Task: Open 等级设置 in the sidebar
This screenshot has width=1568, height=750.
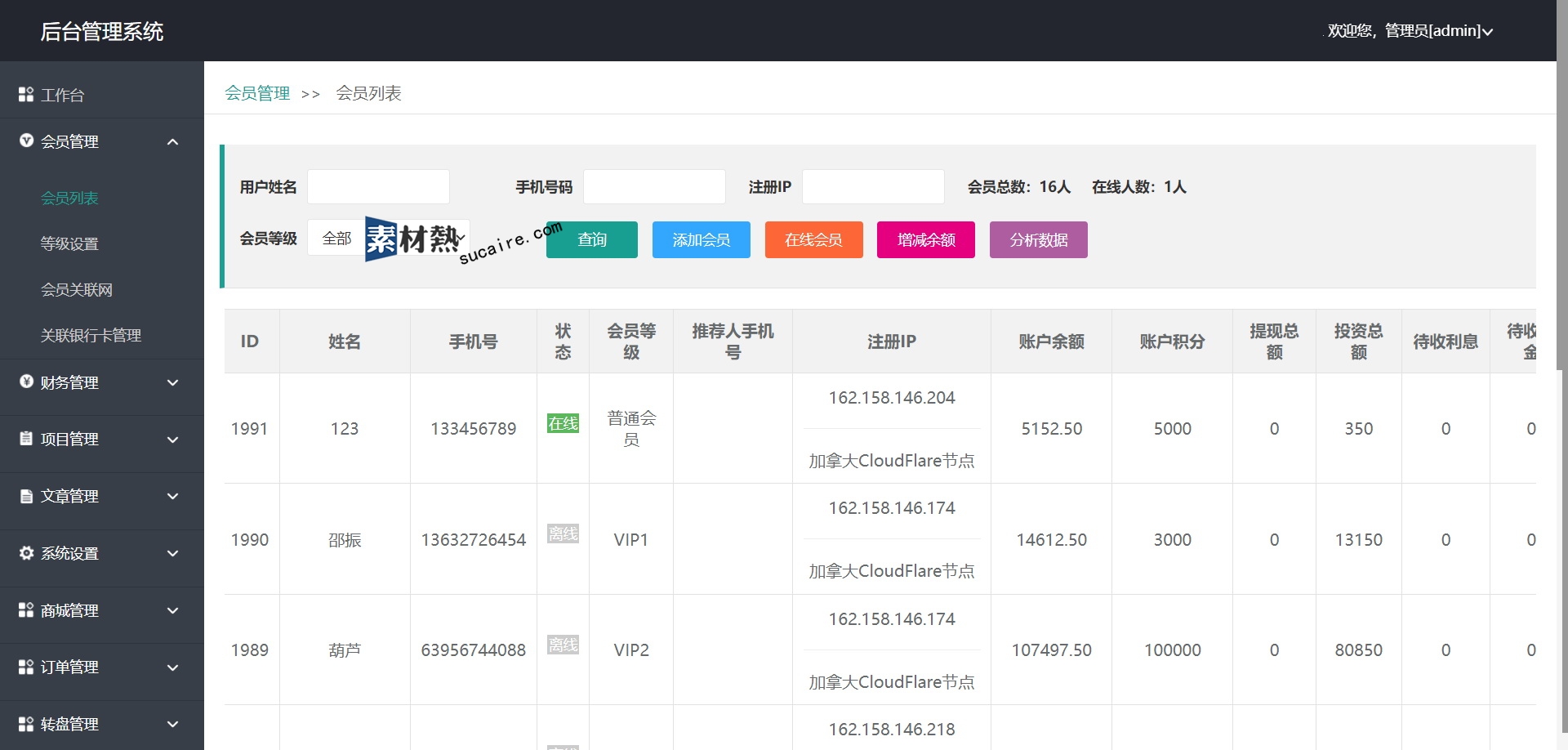Action: [x=69, y=243]
